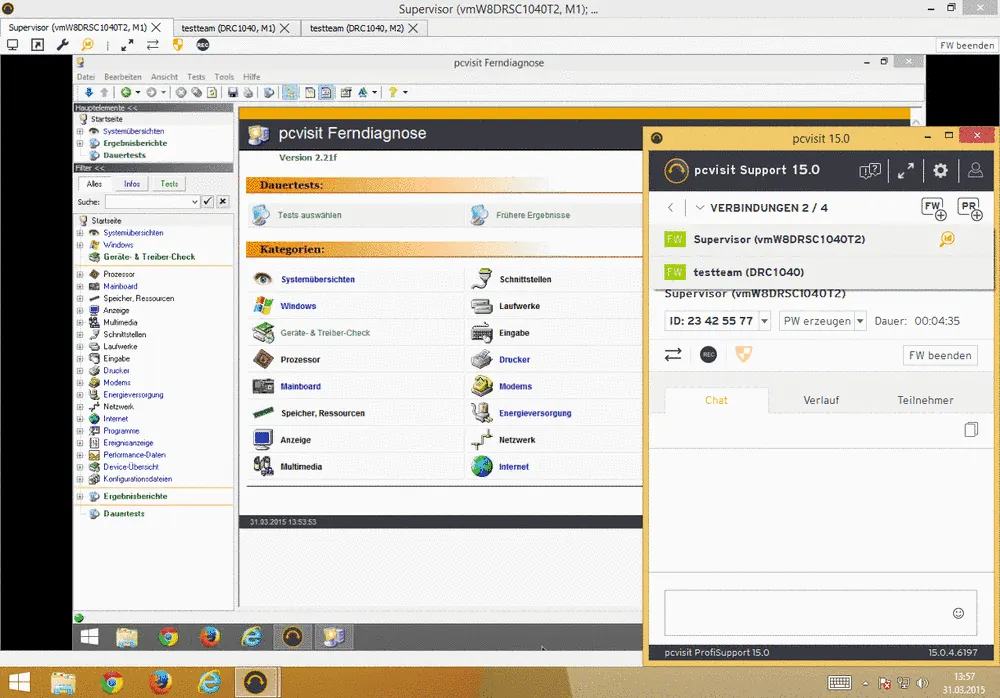
Task: Expand the Prozessor tree node
Action: (x=80, y=274)
